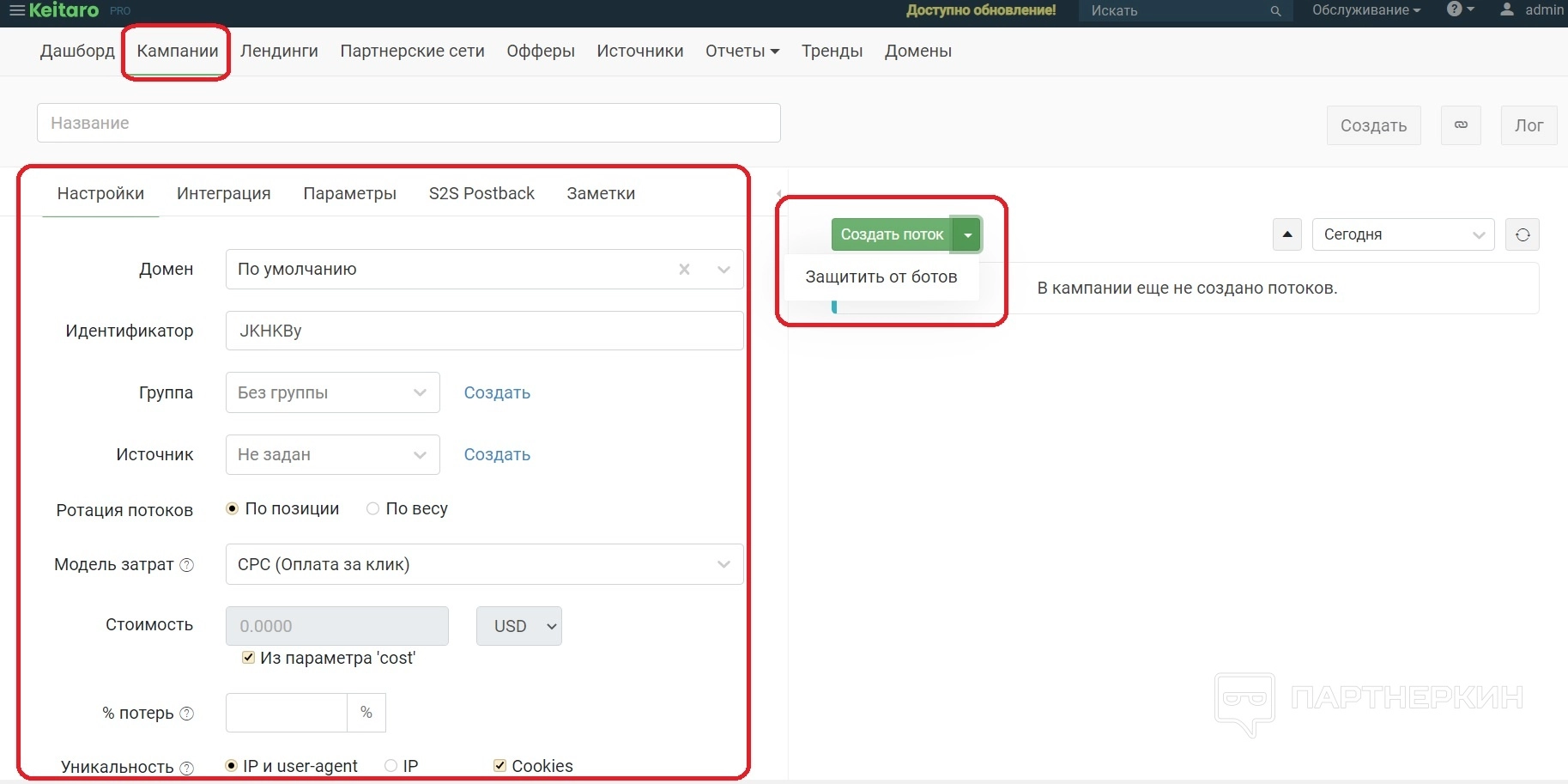Screen dimensions: 1568x784
Task: Show help for Уникальность
Action: tap(186, 768)
